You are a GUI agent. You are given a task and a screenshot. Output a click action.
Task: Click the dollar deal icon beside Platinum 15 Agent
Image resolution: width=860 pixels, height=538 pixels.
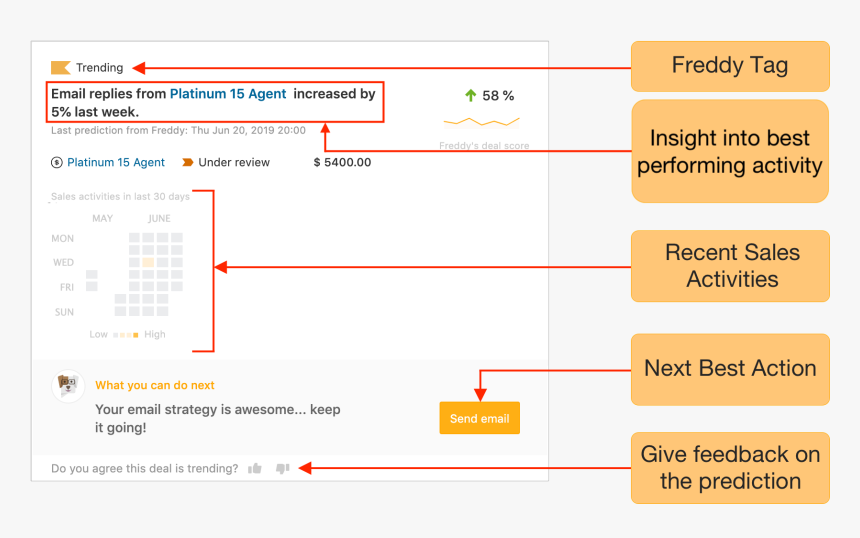pos(56,162)
